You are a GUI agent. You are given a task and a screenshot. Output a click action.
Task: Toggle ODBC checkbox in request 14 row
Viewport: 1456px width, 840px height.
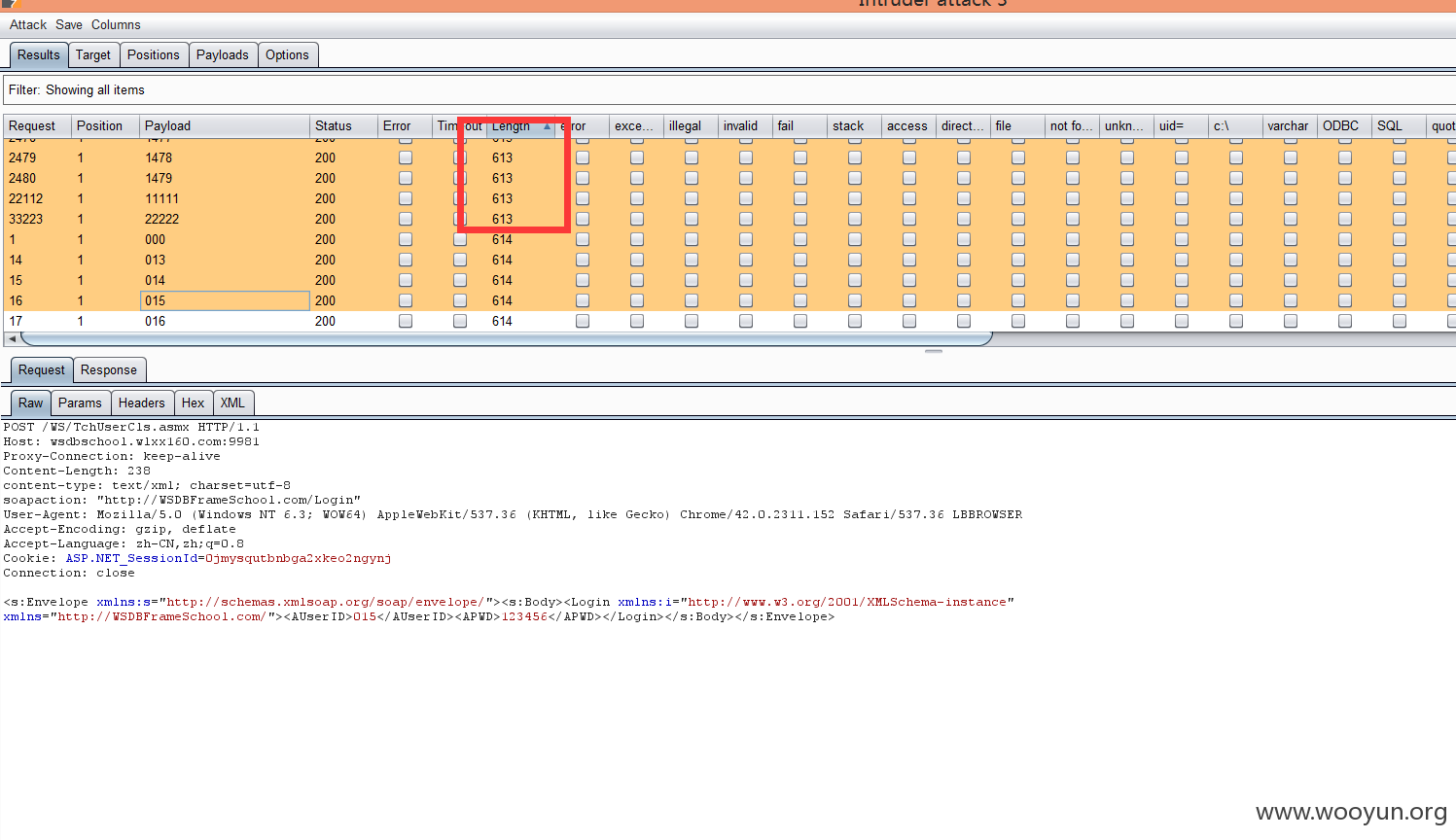point(1345,260)
